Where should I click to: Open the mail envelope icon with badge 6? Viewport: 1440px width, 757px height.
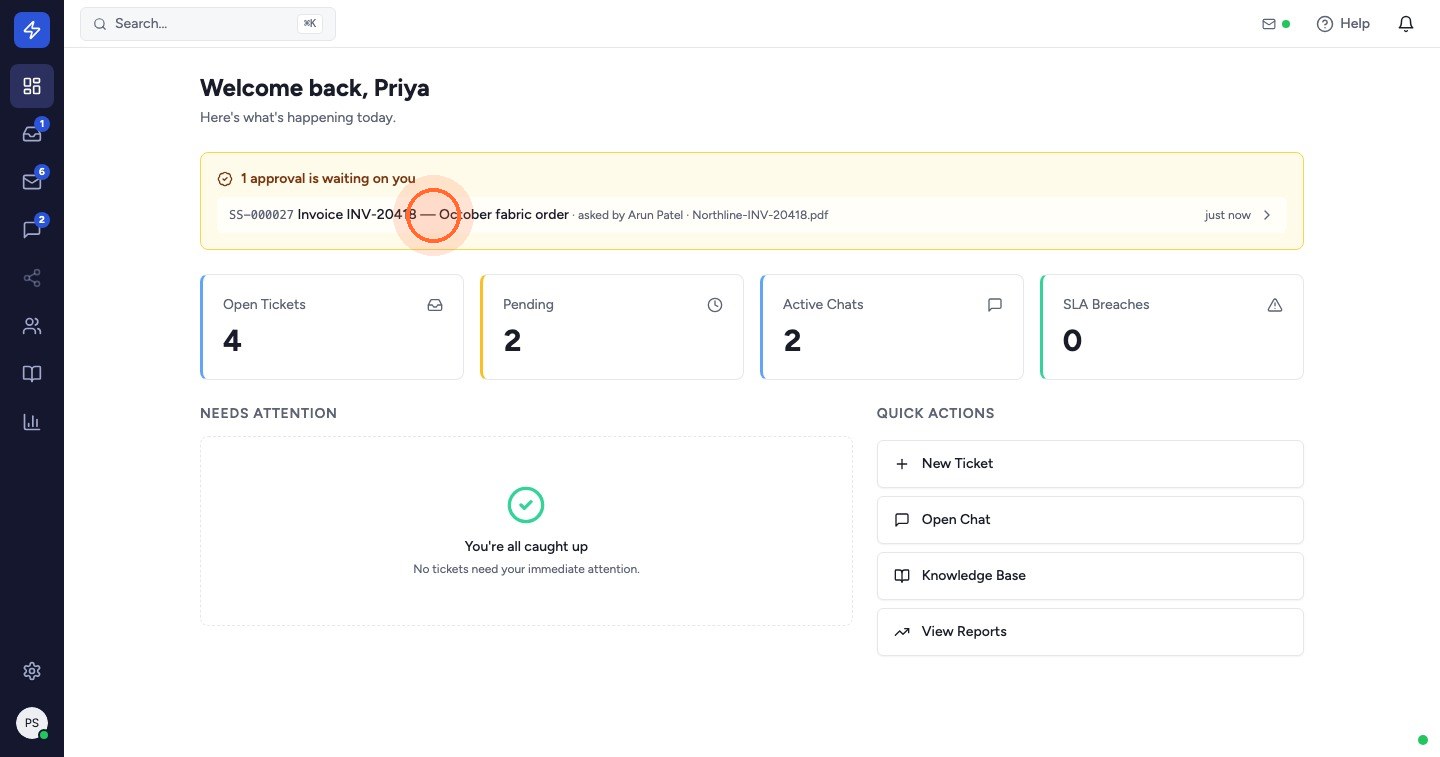click(x=32, y=182)
